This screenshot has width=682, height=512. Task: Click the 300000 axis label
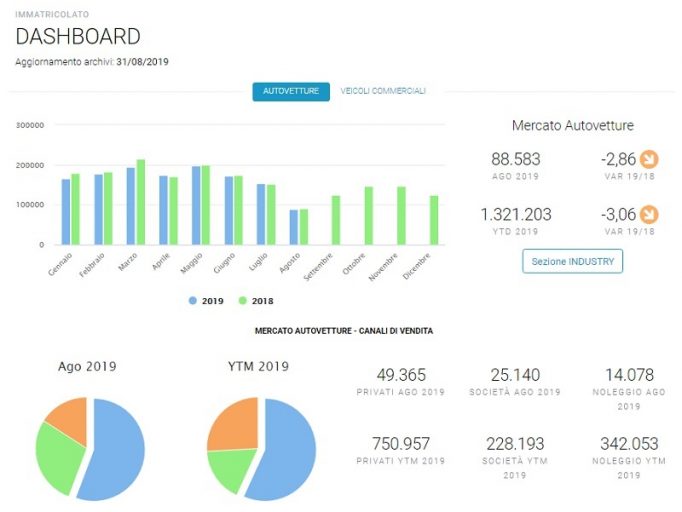click(x=30, y=125)
